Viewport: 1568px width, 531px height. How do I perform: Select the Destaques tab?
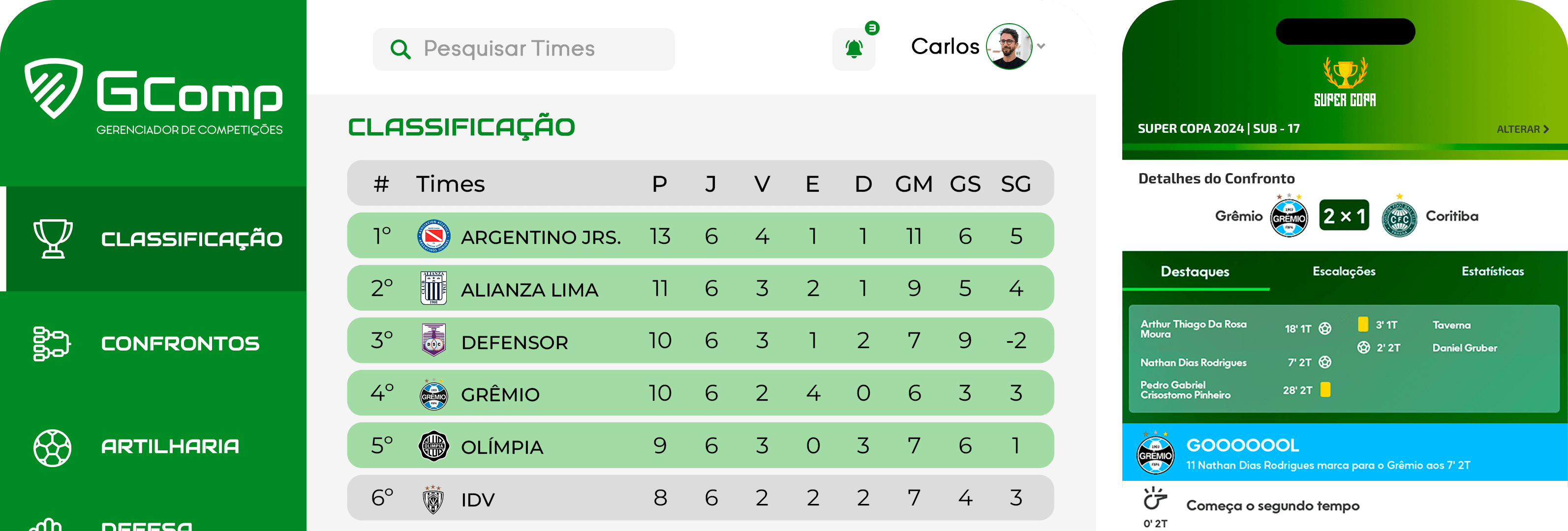(1195, 271)
